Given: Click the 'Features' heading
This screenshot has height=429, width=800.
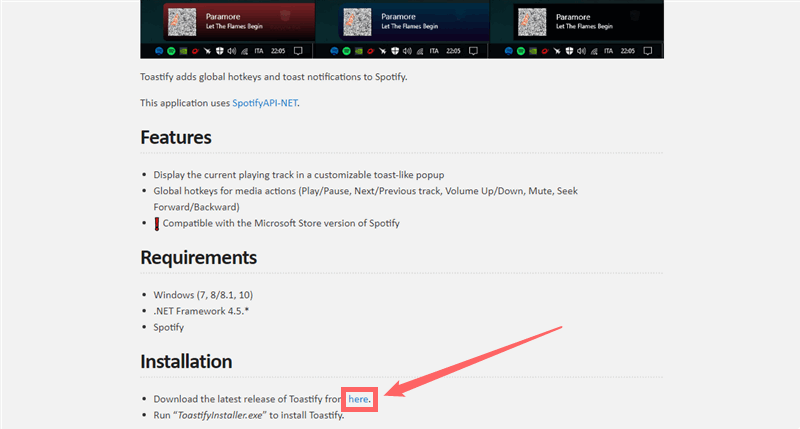Looking at the screenshot, I should point(176,137).
